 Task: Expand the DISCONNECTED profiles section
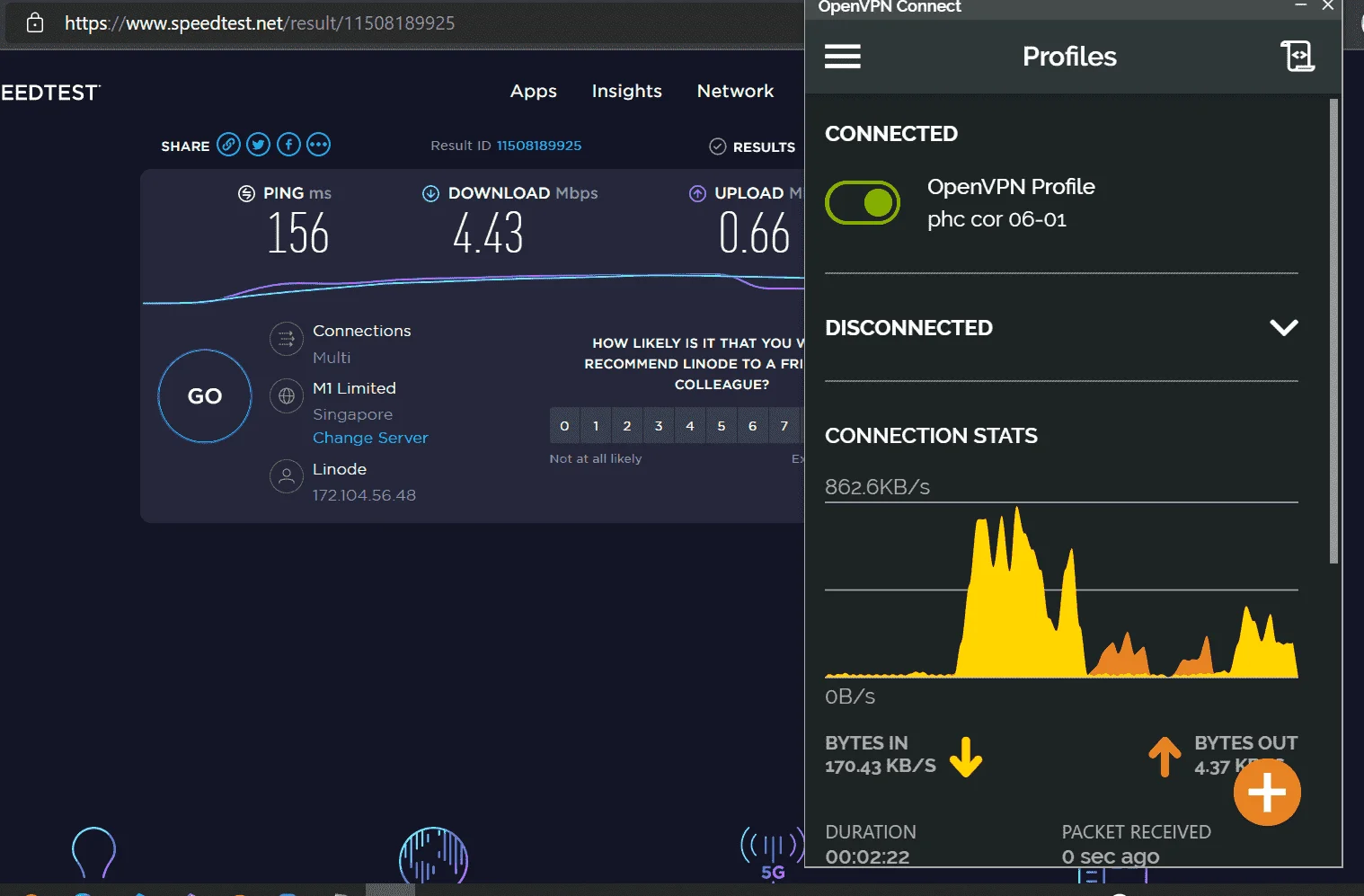point(1284,327)
